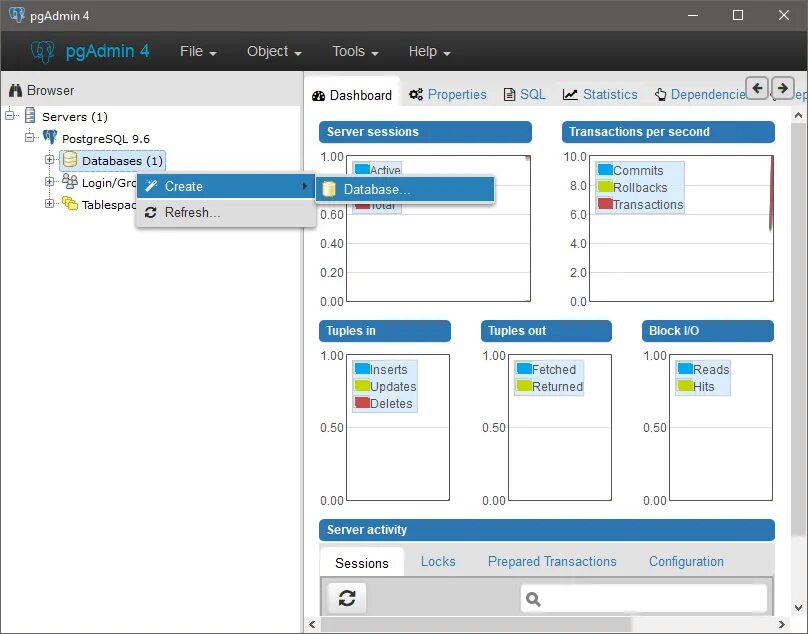
Task: Click the Browser binoculars icon
Action: pos(15,91)
